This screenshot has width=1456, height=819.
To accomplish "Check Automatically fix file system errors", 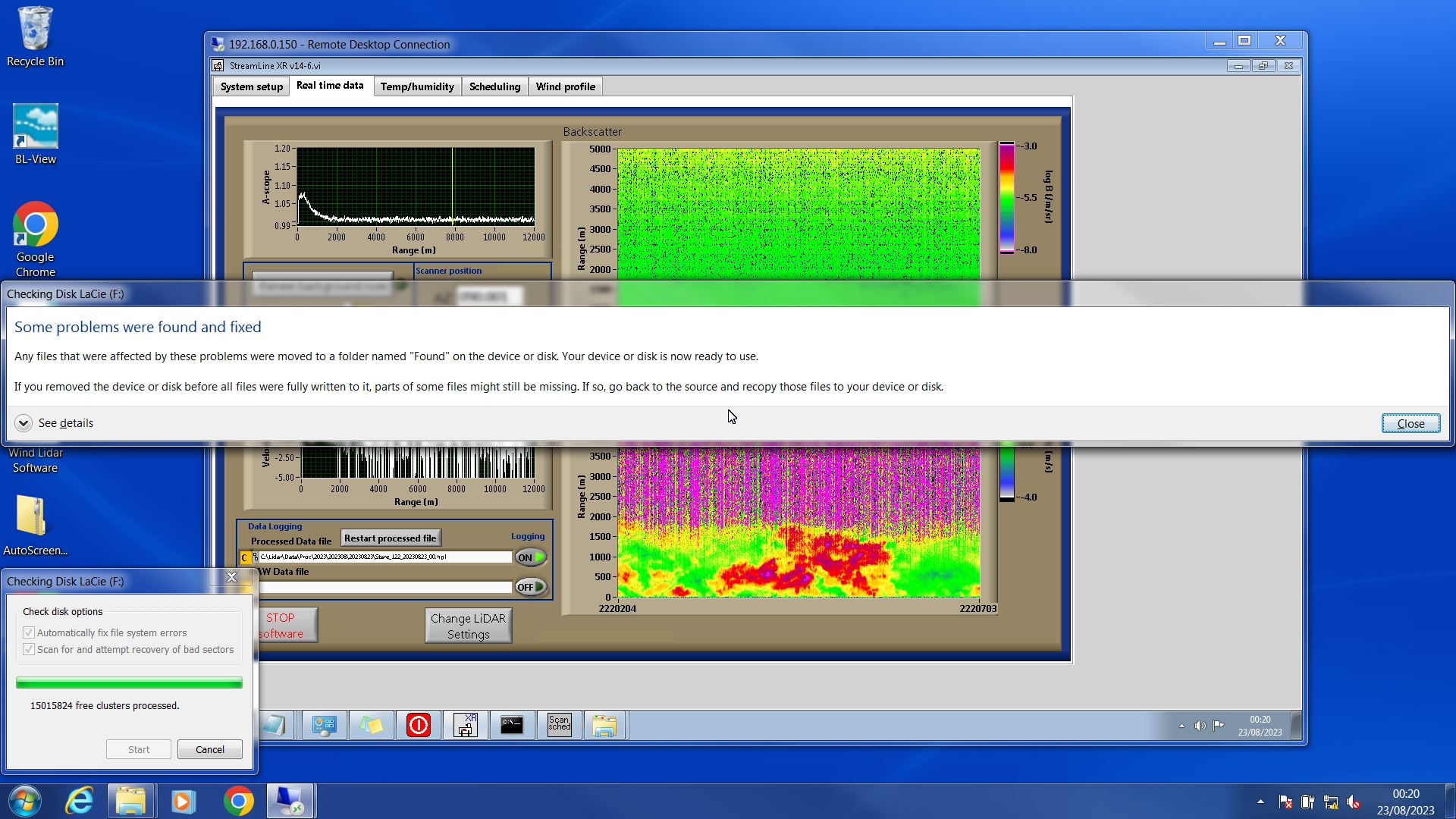I will tap(29, 632).
